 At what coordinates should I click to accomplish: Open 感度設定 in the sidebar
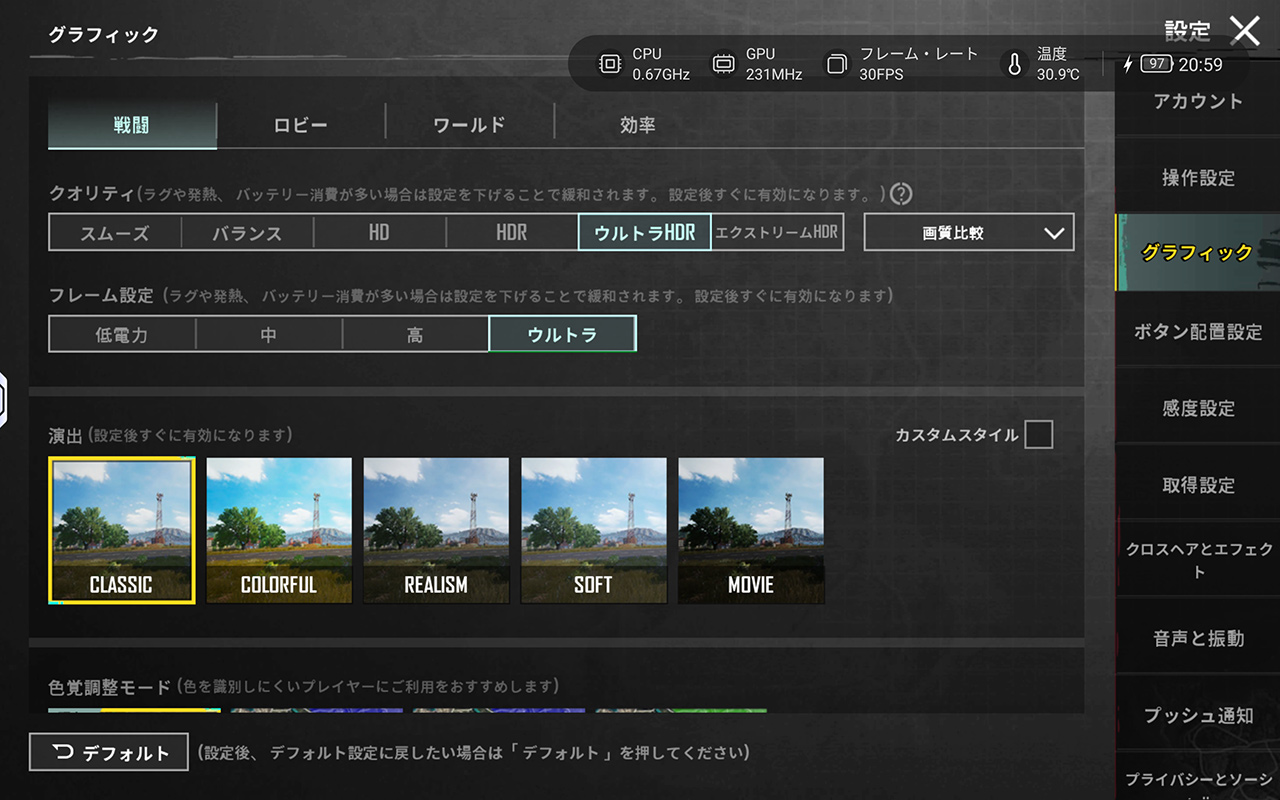1198,408
